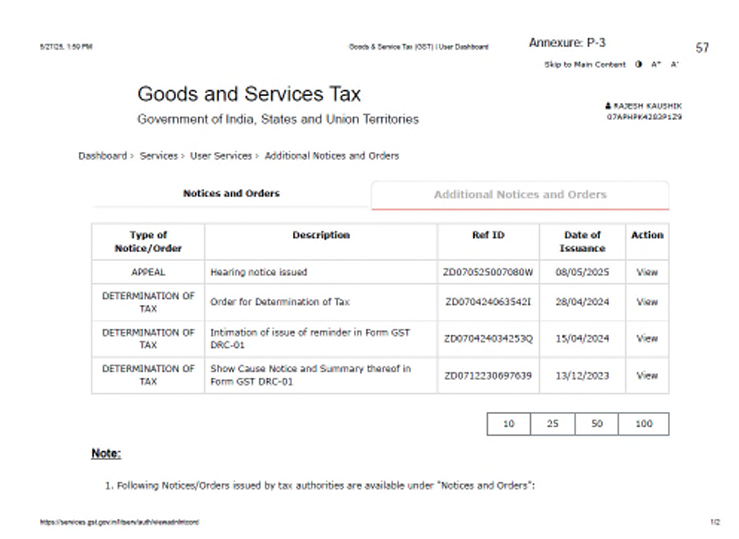This screenshot has width=739, height=539.
Task: Go to Dashboard in breadcrumb
Action: point(102,156)
